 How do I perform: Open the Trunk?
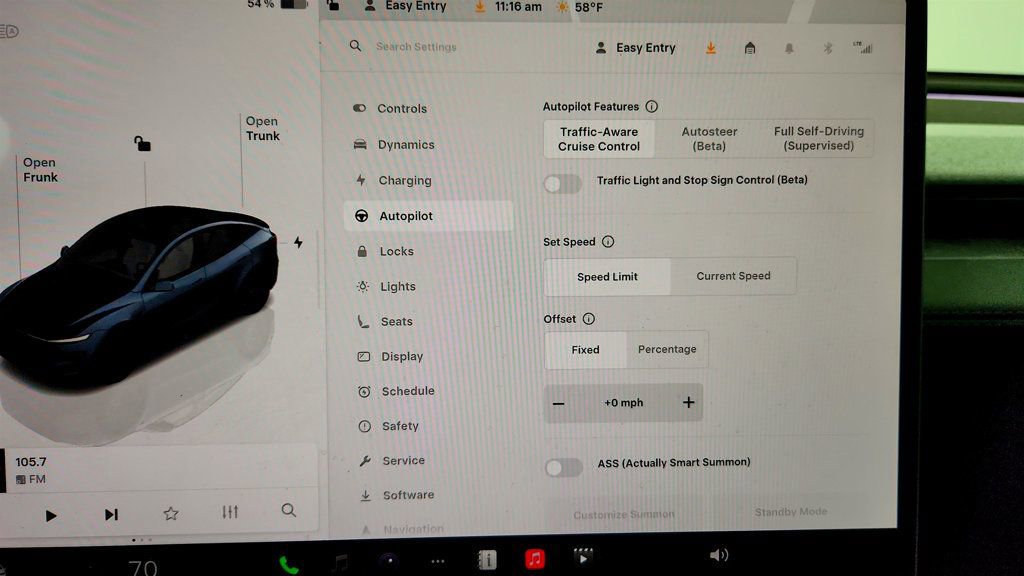[x=263, y=129]
